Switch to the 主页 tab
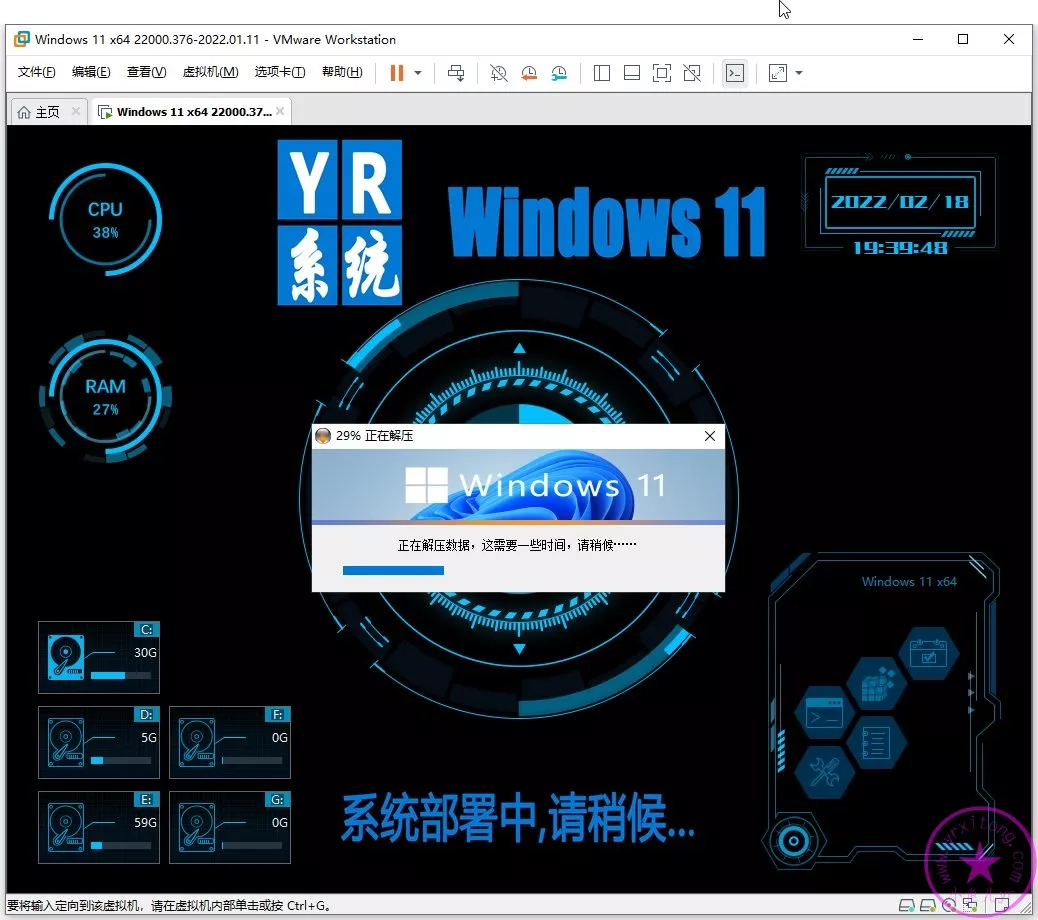The image size is (1038, 920). pos(39,112)
